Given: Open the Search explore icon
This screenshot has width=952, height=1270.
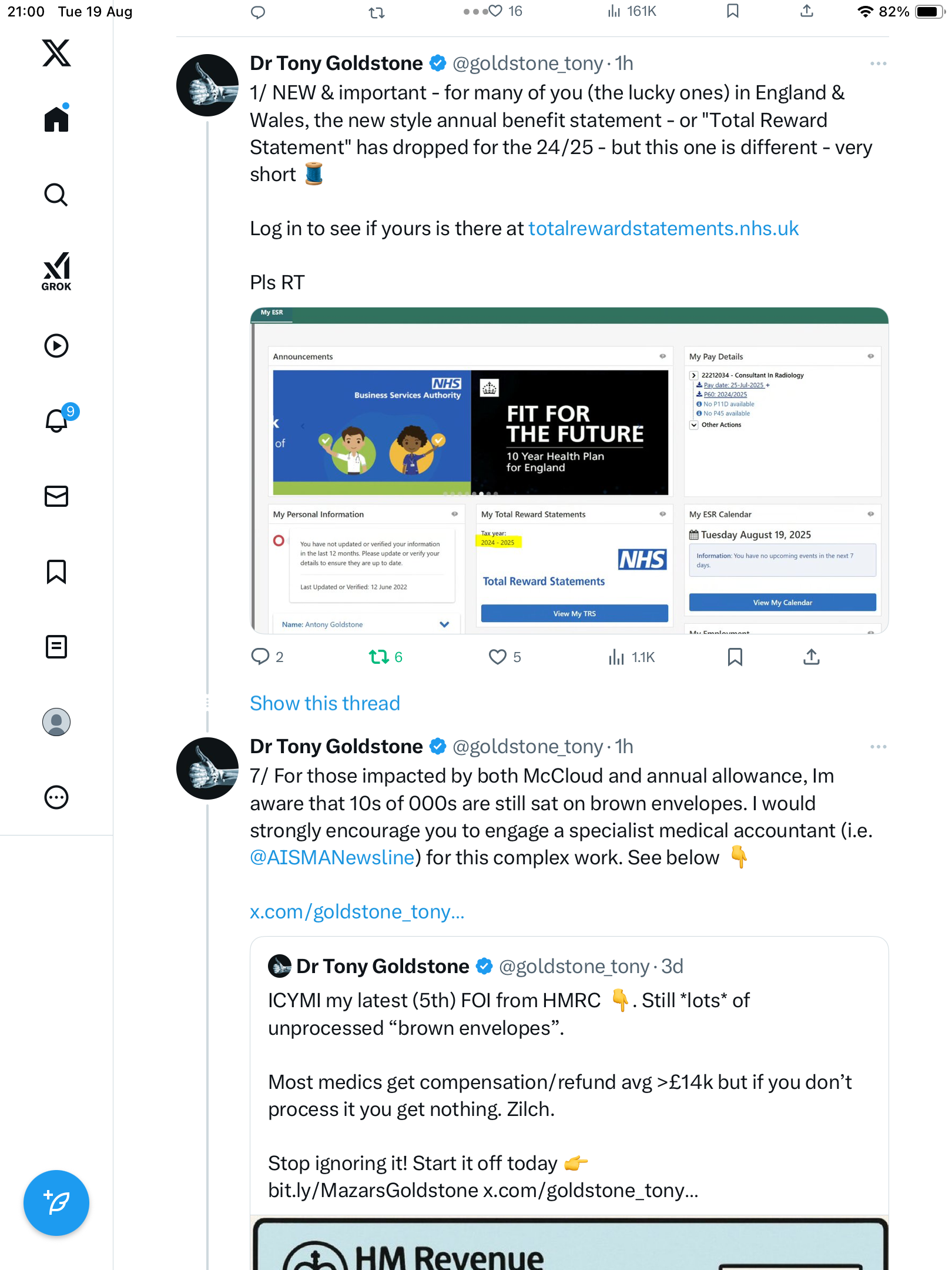Looking at the screenshot, I should point(56,195).
